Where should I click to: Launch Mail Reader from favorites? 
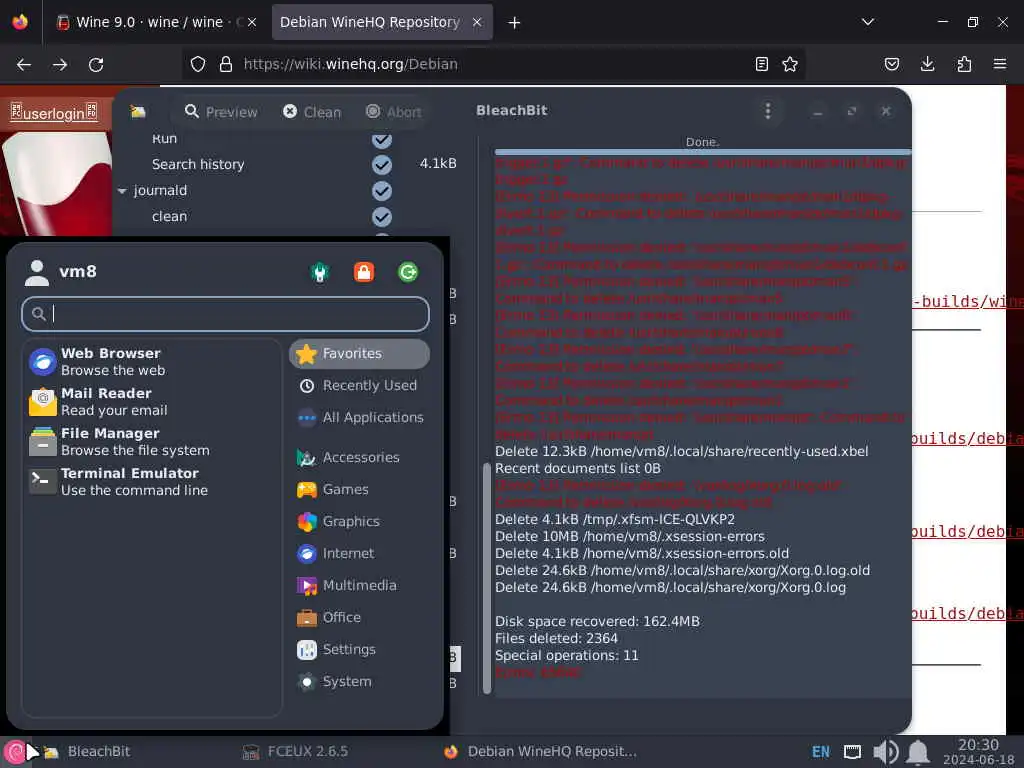click(x=154, y=401)
